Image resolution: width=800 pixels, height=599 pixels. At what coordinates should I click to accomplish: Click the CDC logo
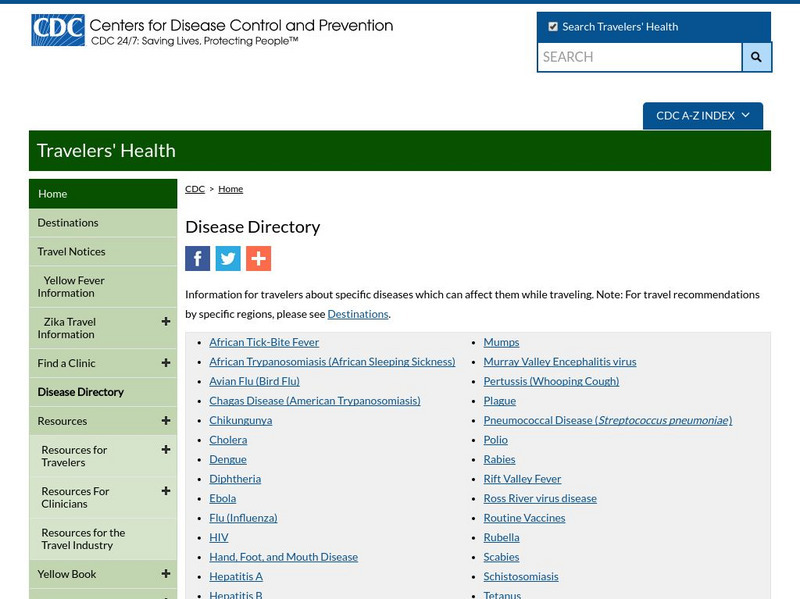point(58,30)
